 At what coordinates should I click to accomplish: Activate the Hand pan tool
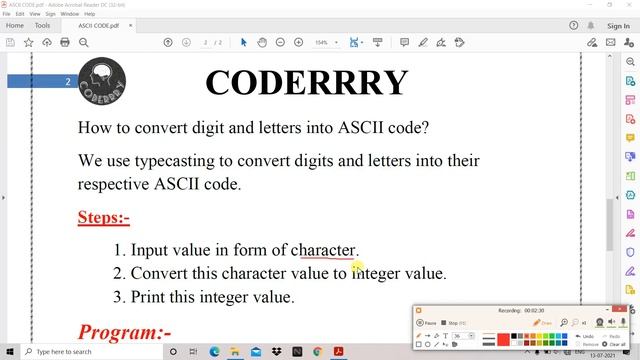tap(262, 42)
